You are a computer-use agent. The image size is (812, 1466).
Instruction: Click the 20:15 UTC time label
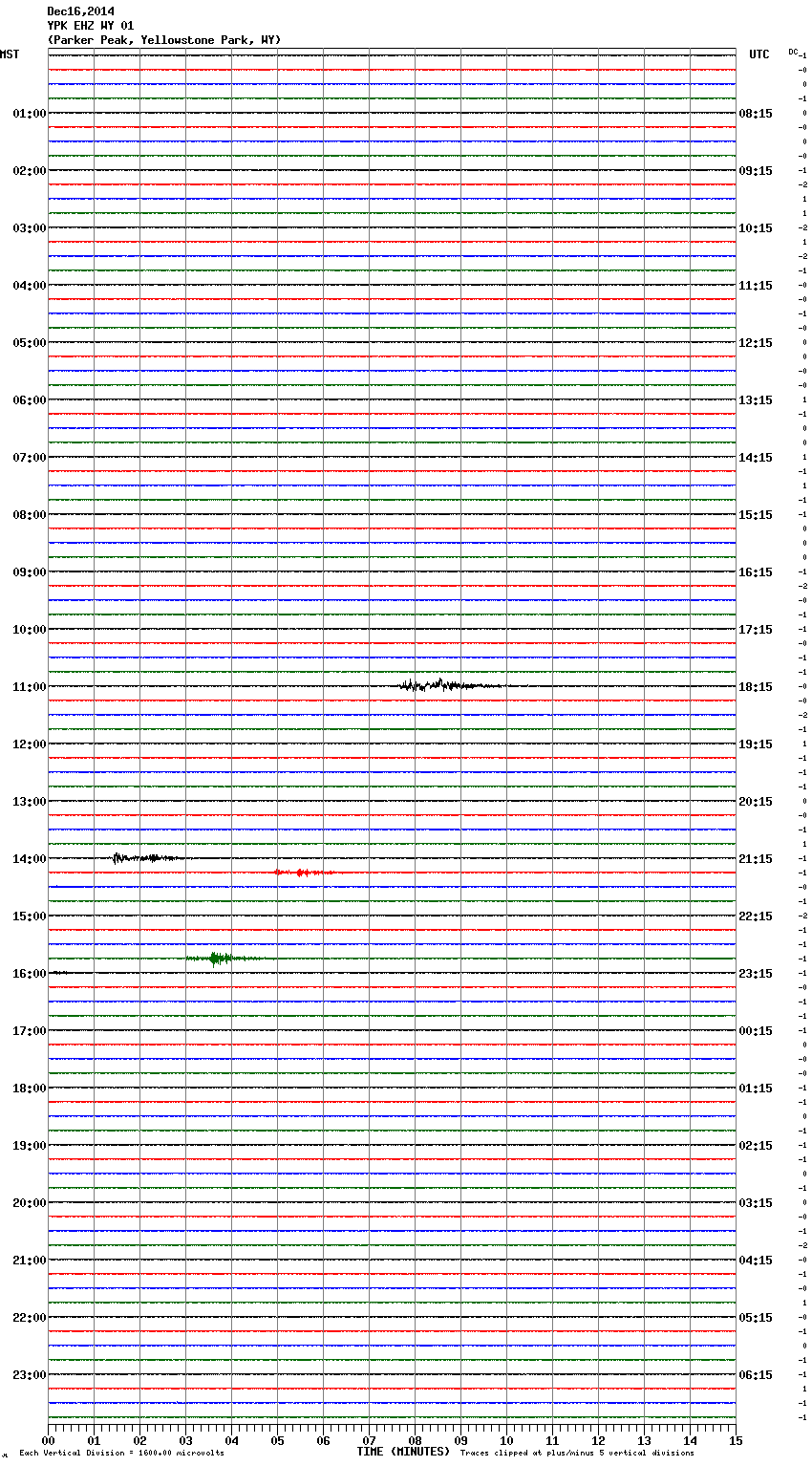tap(756, 802)
